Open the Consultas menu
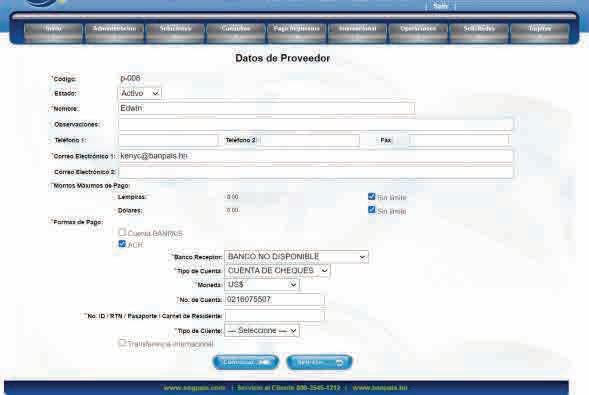The width and height of the screenshot is (589, 395). [x=236, y=33]
